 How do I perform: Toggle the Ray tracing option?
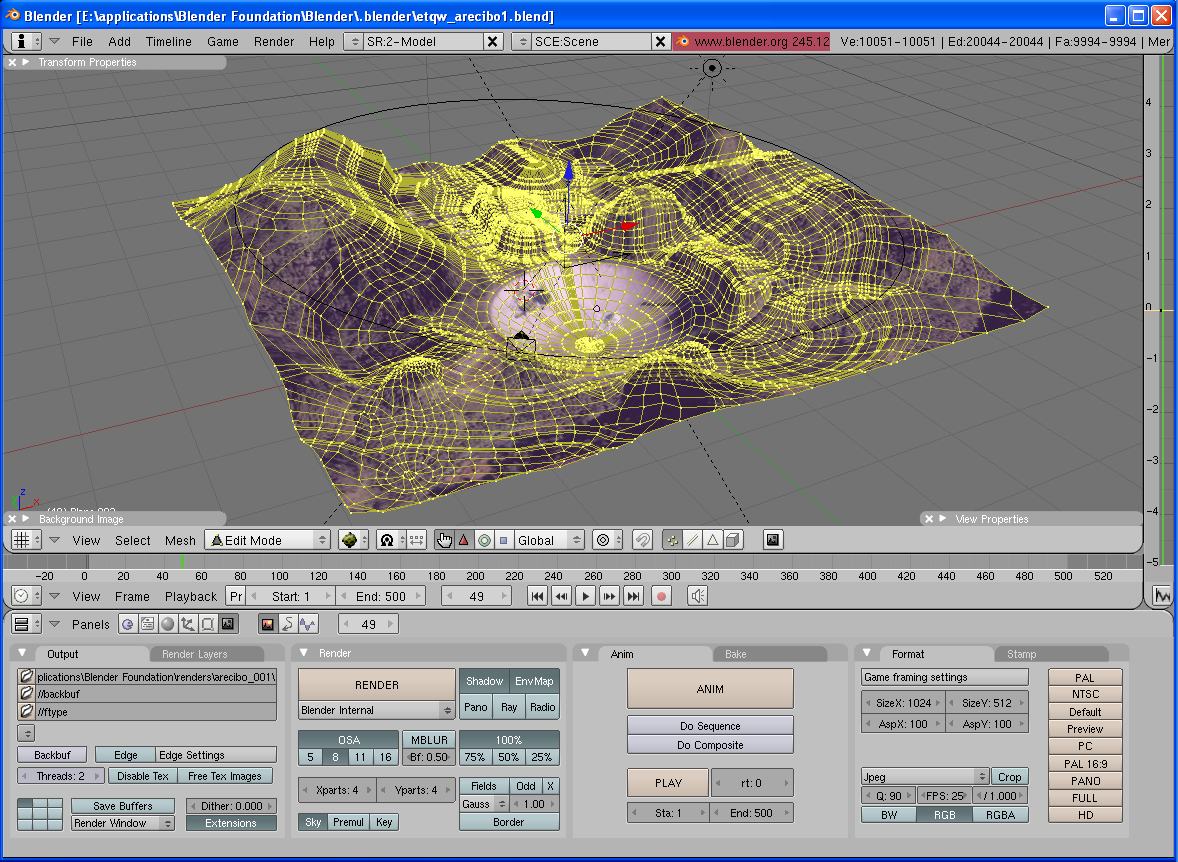(509, 707)
